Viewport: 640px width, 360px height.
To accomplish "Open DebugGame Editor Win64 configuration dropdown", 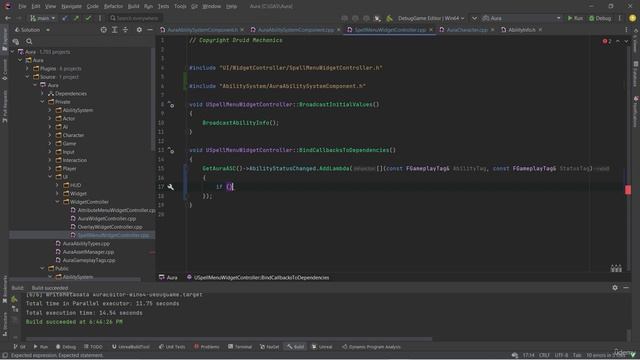I will point(431,18).
